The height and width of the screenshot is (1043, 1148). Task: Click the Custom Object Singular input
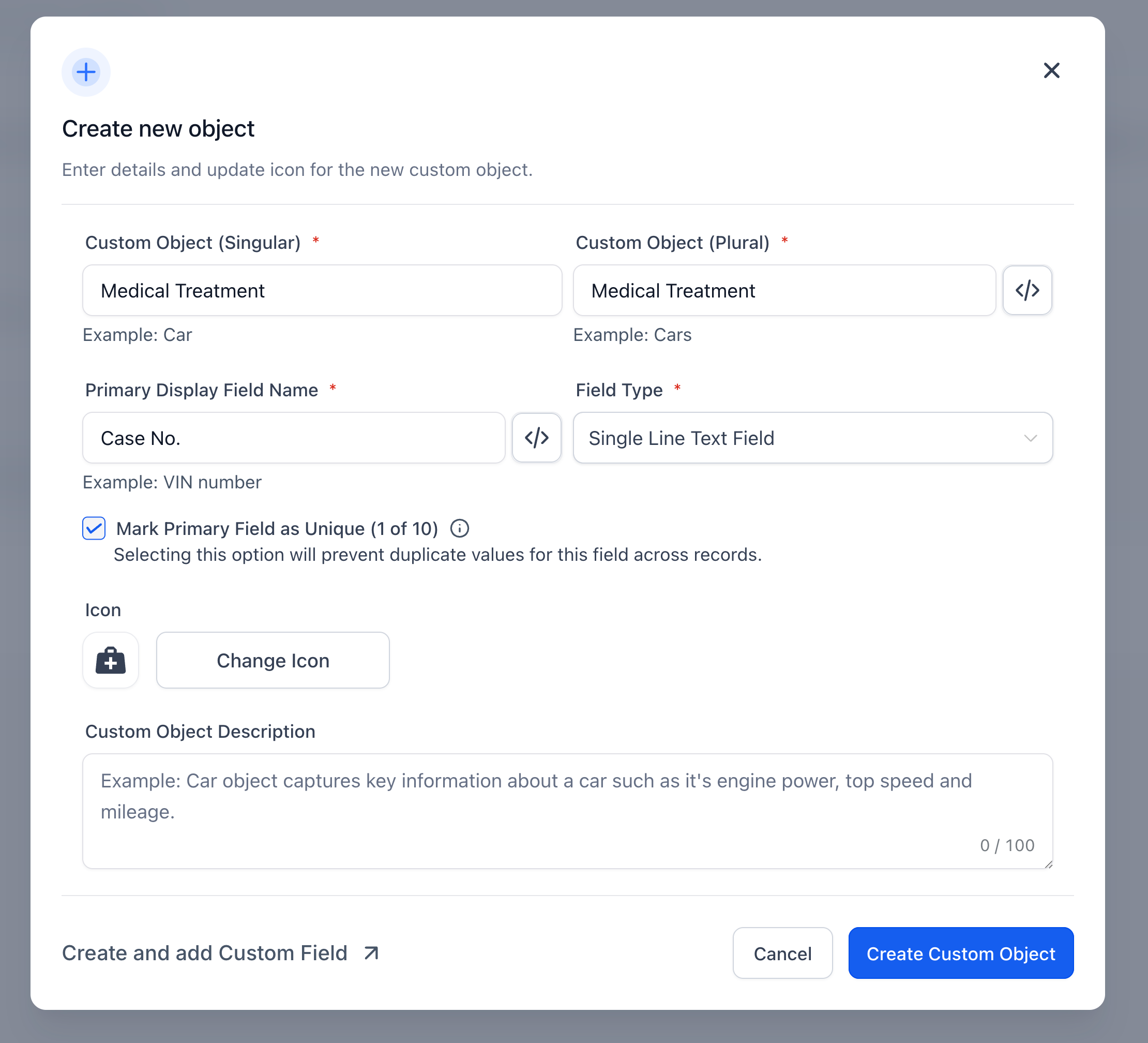click(322, 291)
